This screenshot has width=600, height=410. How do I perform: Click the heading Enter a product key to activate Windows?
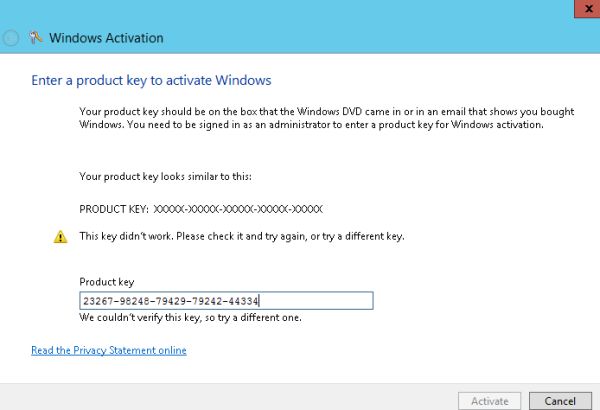tap(151, 80)
